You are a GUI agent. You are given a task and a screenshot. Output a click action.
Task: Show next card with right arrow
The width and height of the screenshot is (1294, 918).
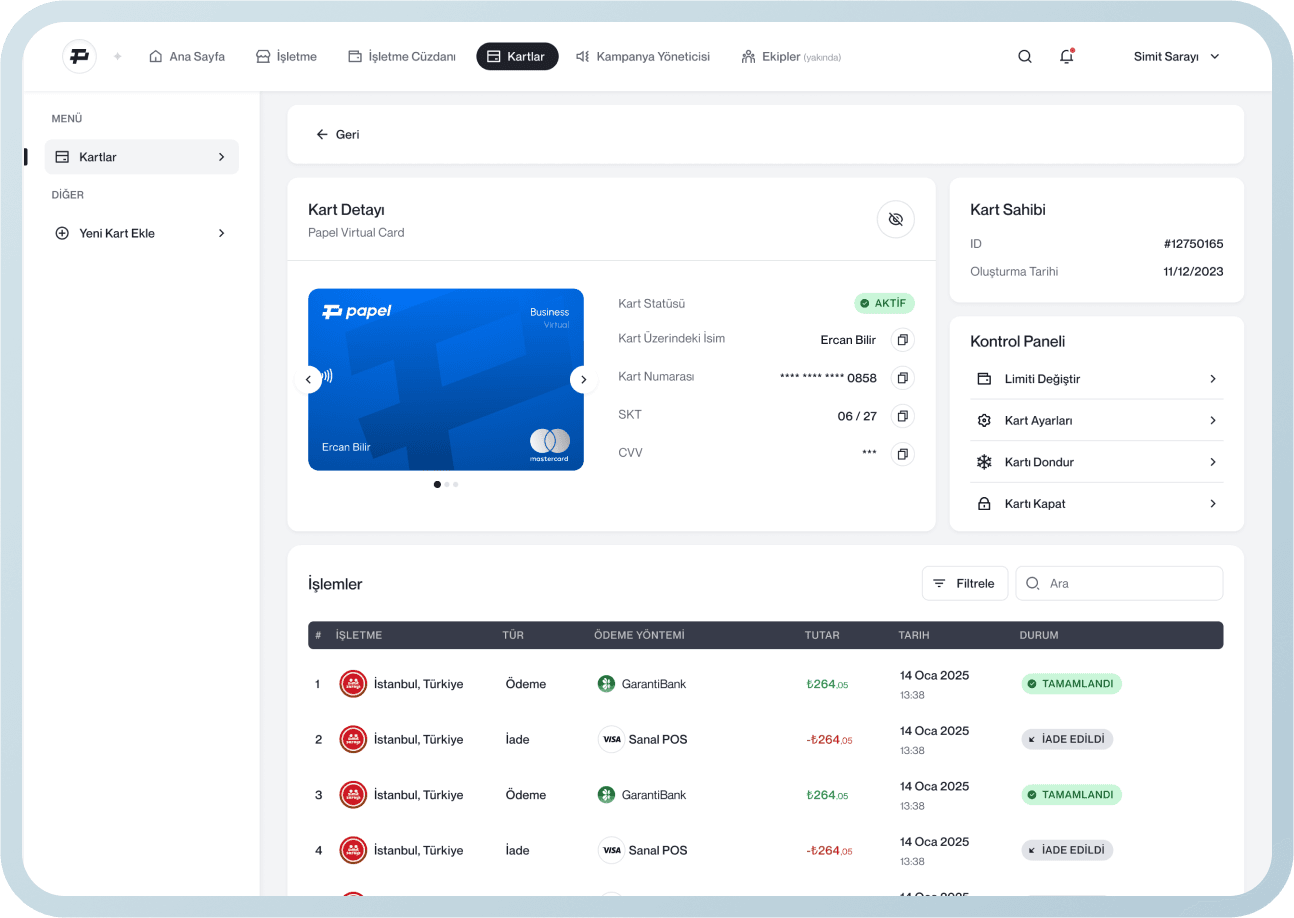(x=584, y=380)
